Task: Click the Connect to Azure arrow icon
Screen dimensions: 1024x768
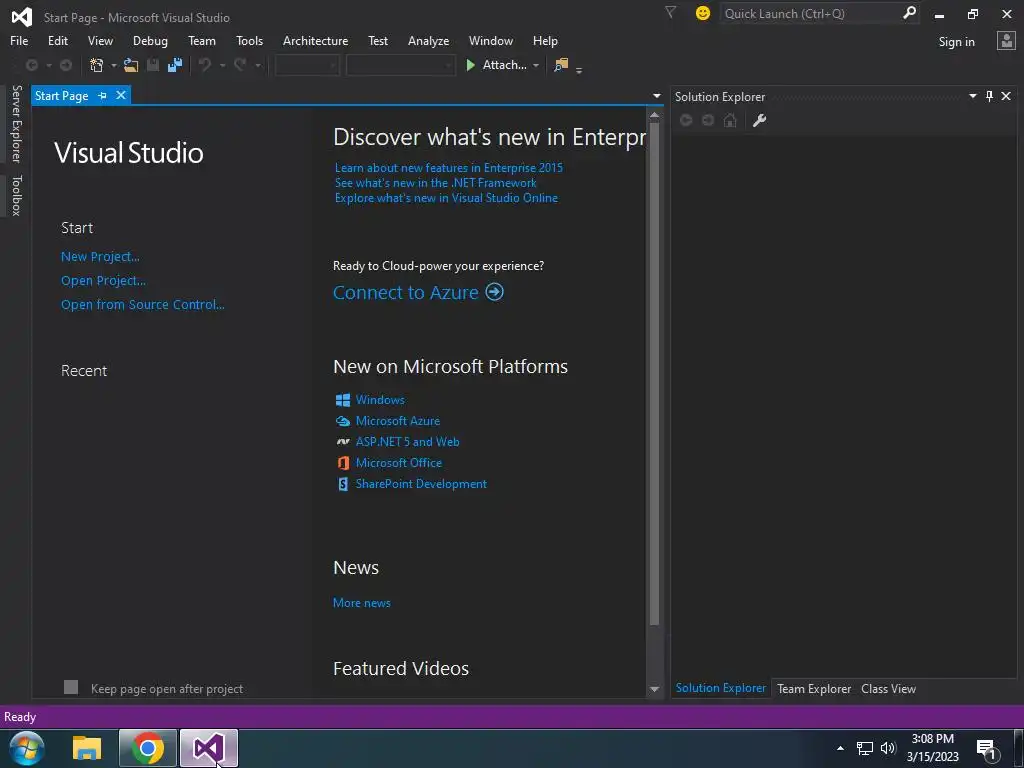Action: tap(494, 291)
